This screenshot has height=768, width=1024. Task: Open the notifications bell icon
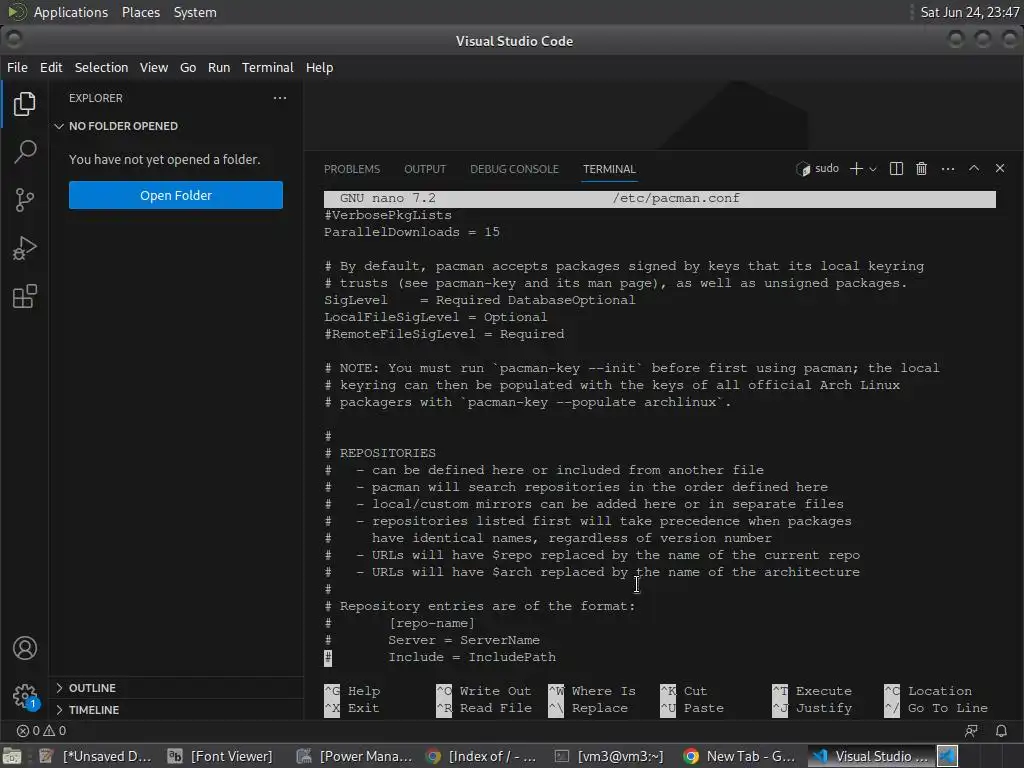click(x=1001, y=731)
